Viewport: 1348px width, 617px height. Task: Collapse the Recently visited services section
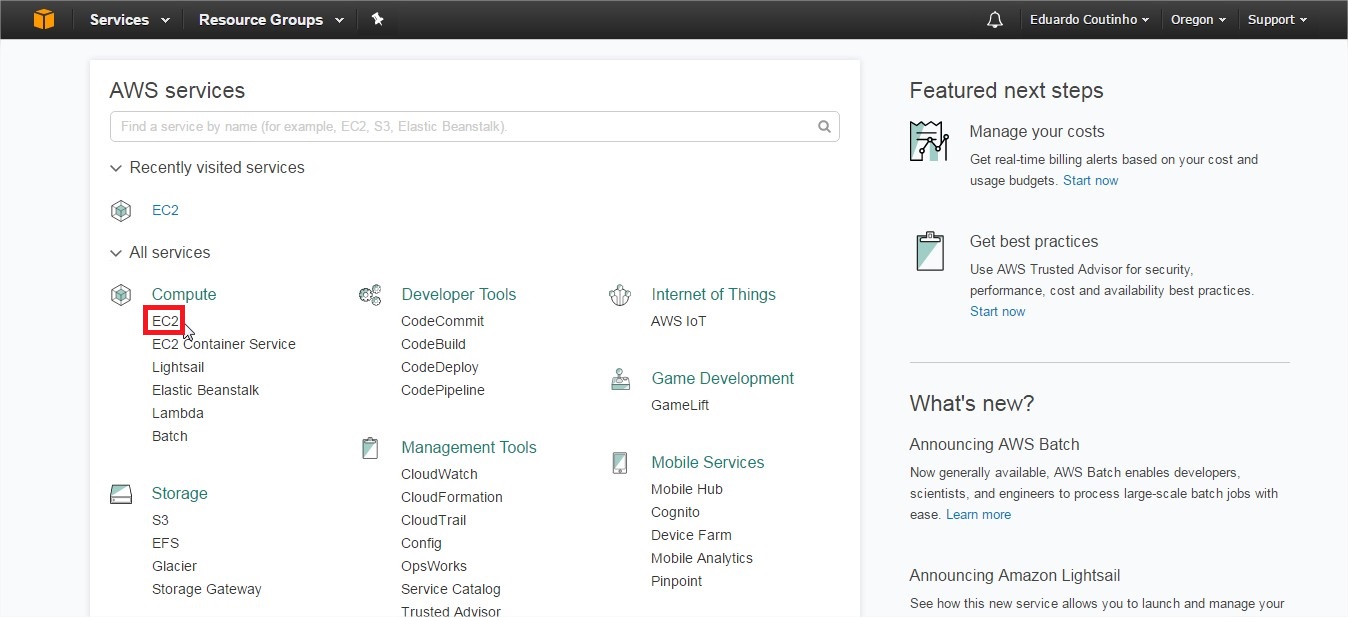click(207, 167)
